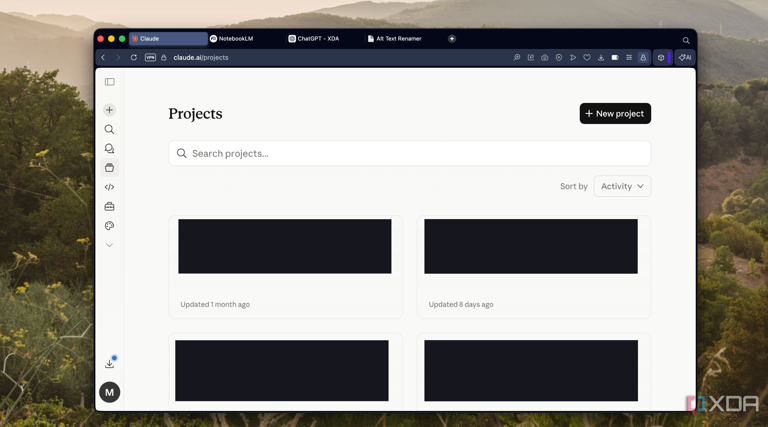This screenshot has width=768, height=427.
Task: Expand more sidebar items with chevron
Action: (x=110, y=245)
